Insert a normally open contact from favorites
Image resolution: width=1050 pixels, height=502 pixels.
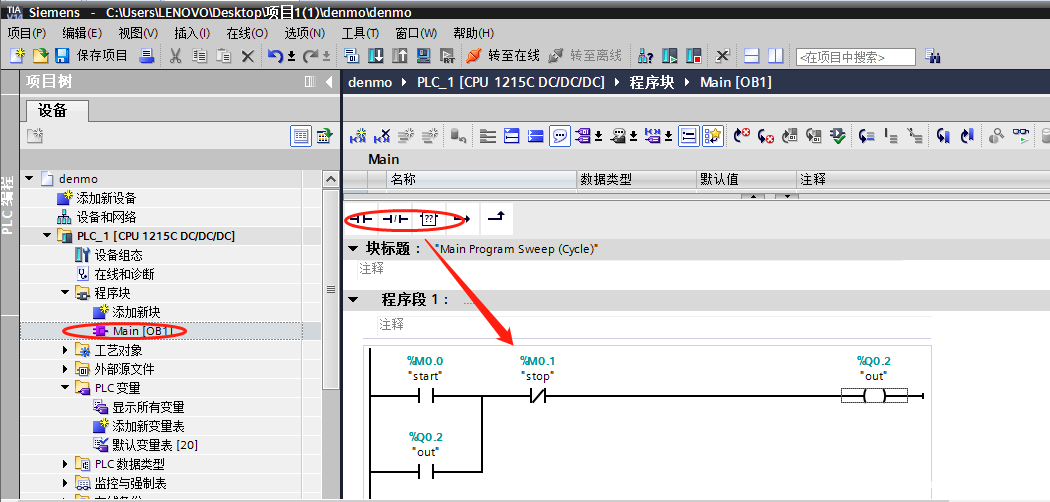pyautogui.click(x=361, y=217)
